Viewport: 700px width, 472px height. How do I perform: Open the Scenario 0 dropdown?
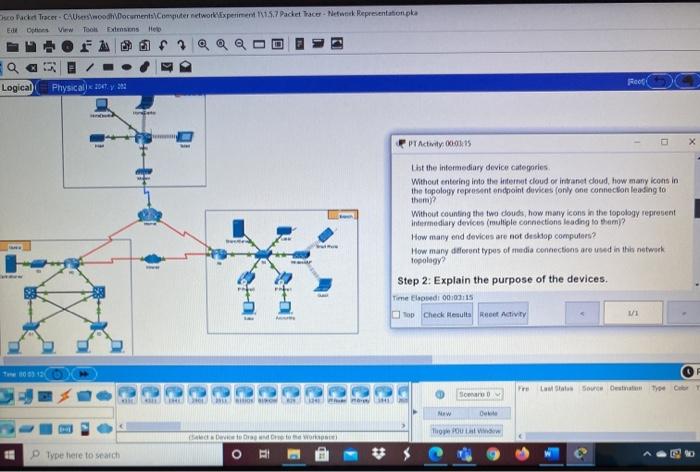(x=479, y=394)
